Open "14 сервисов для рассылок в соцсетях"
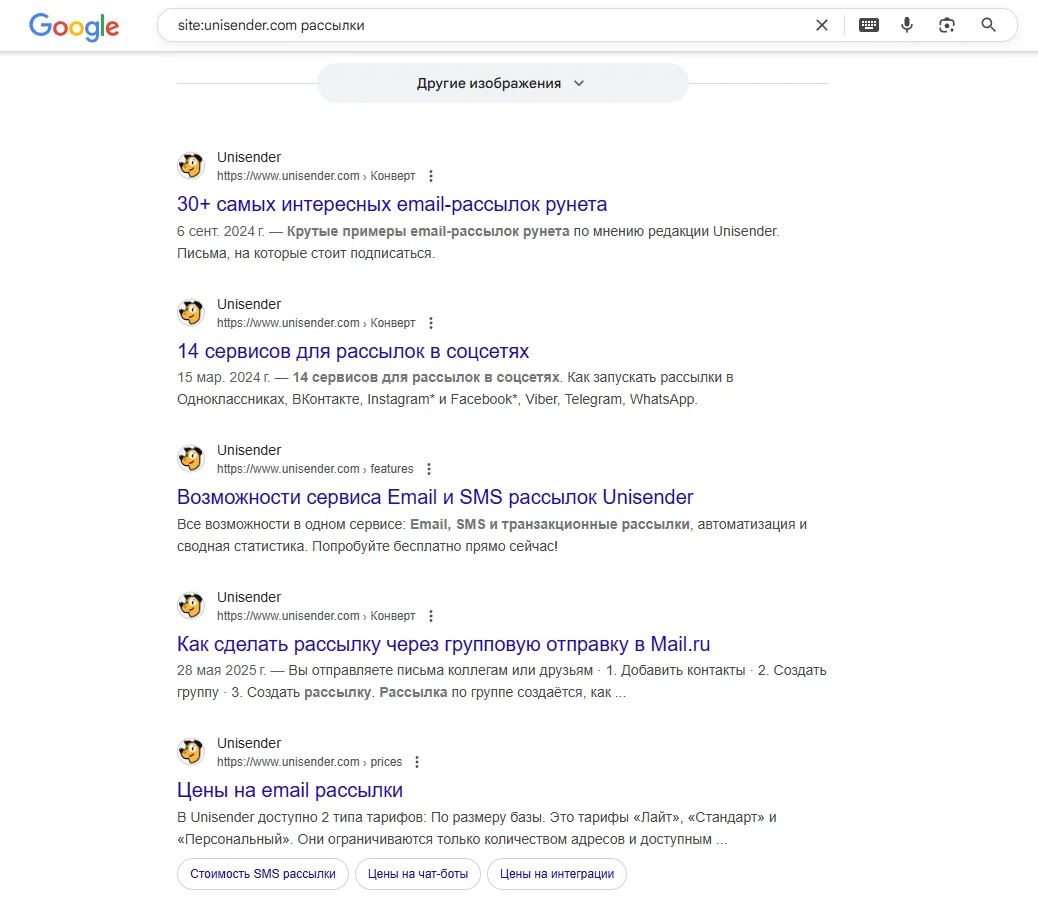This screenshot has height=908, width=1038. 353,352
